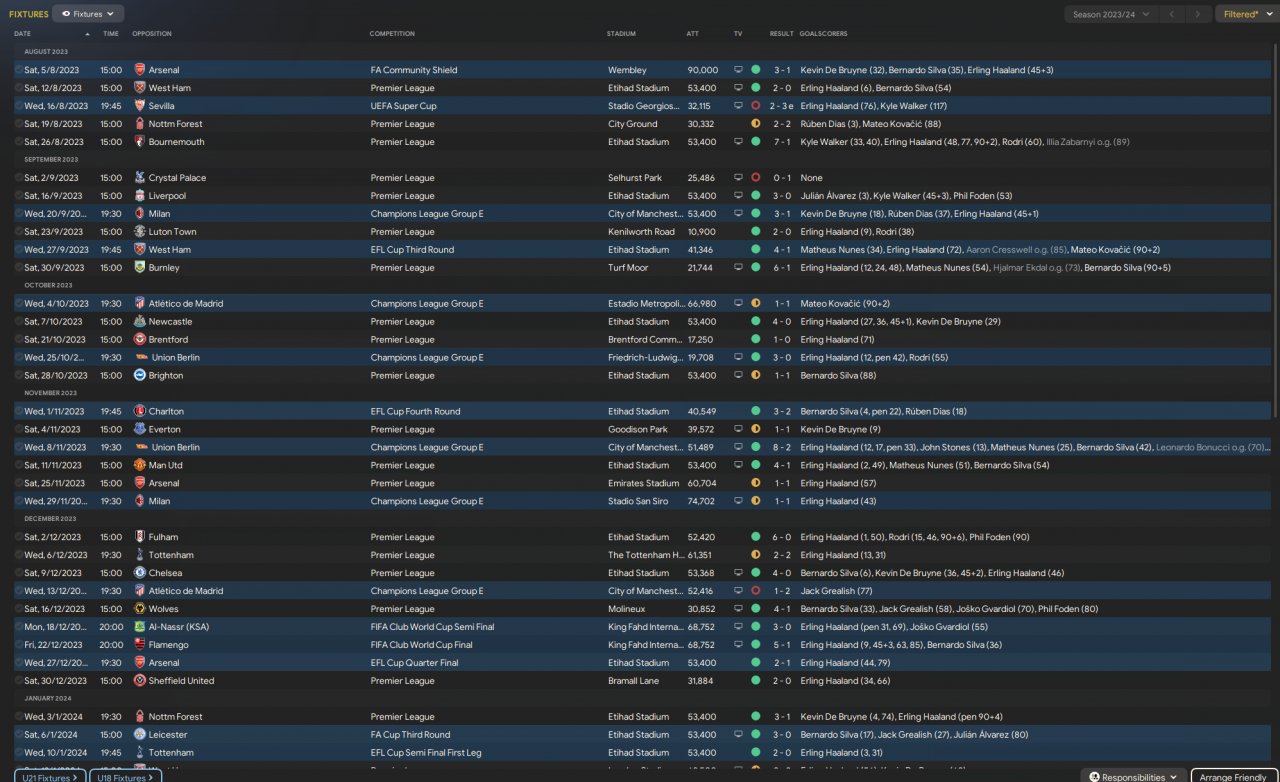1280x782 pixels.
Task: Open the FA Community Shield competition link
Action: [414, 70]
